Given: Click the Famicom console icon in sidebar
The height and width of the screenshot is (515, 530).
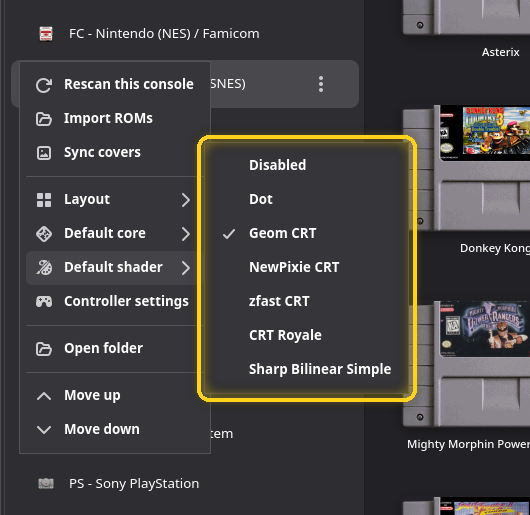Looking at the screenshot, I should tap(46, 34).
